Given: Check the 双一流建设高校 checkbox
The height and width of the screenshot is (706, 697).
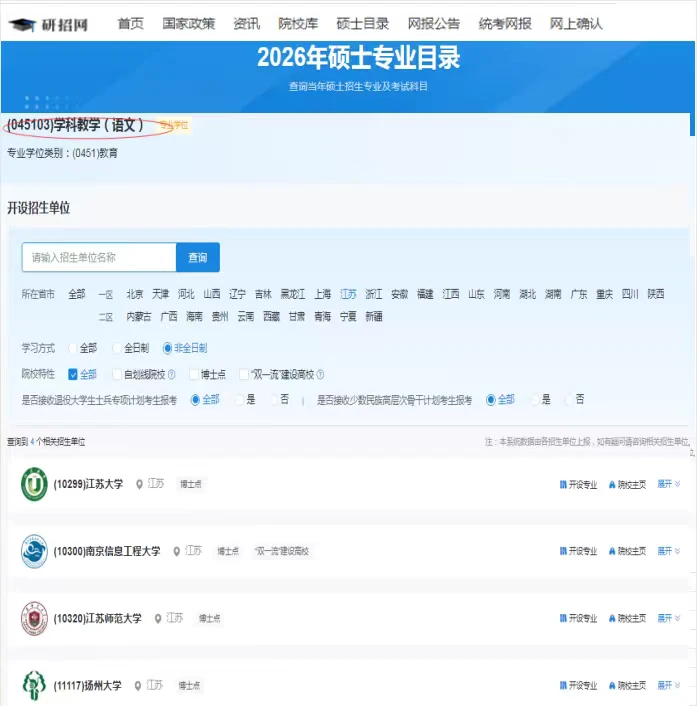Looking at the screenshot, I should pyautogui.click(x=244, y=374).
